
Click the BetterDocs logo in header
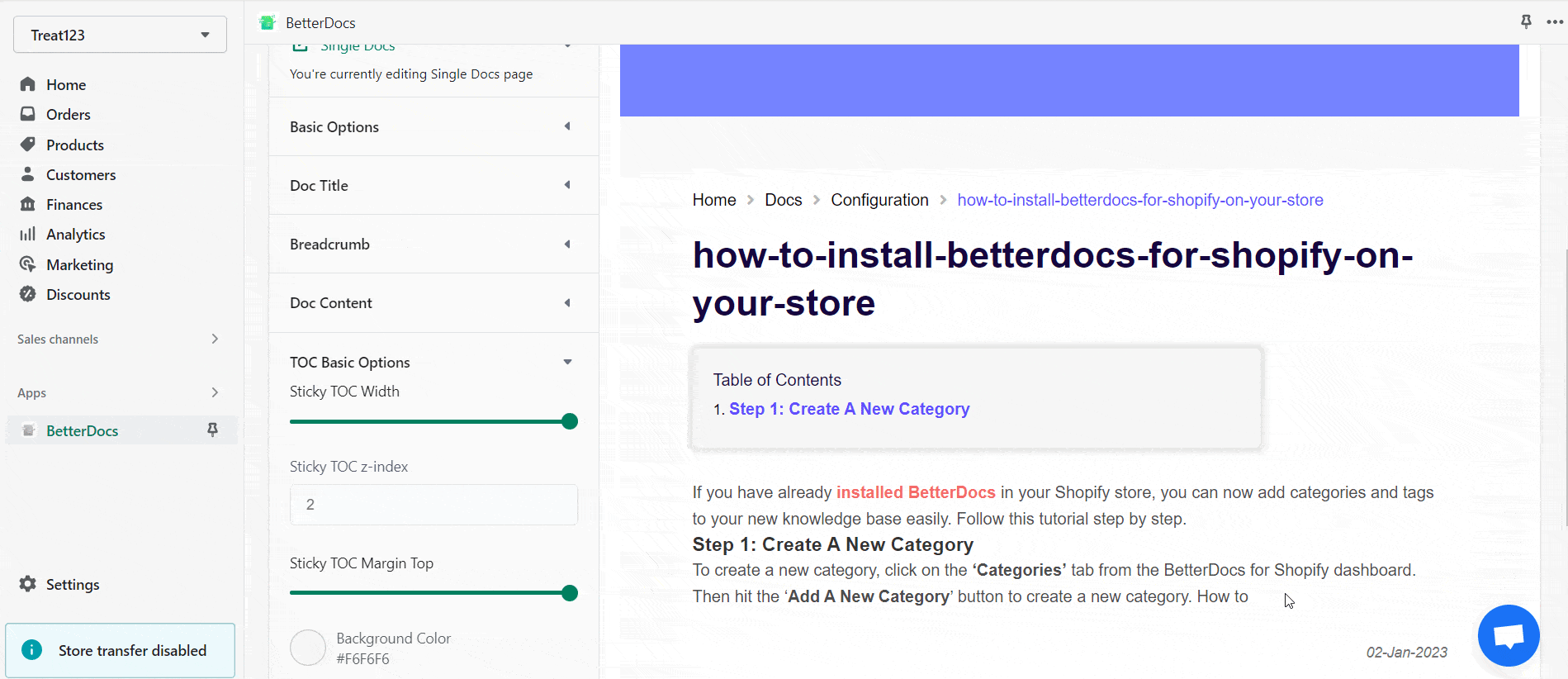[x=268, y=22]
